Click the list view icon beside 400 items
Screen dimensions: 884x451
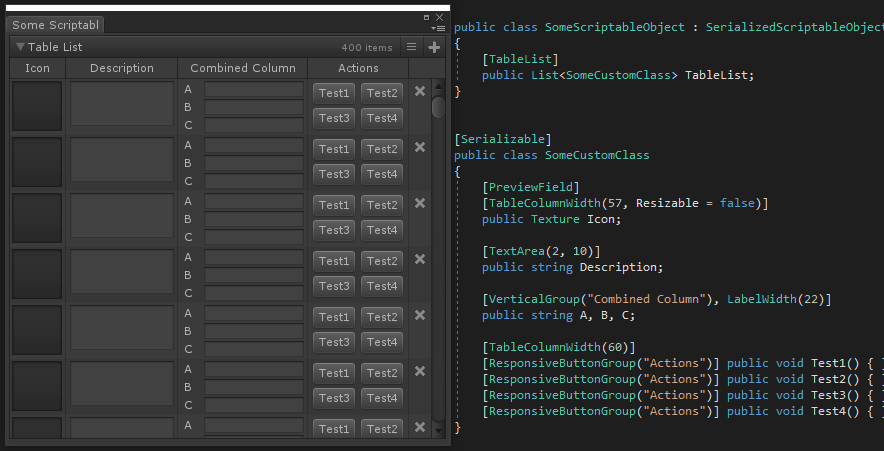tap(411, 47)
